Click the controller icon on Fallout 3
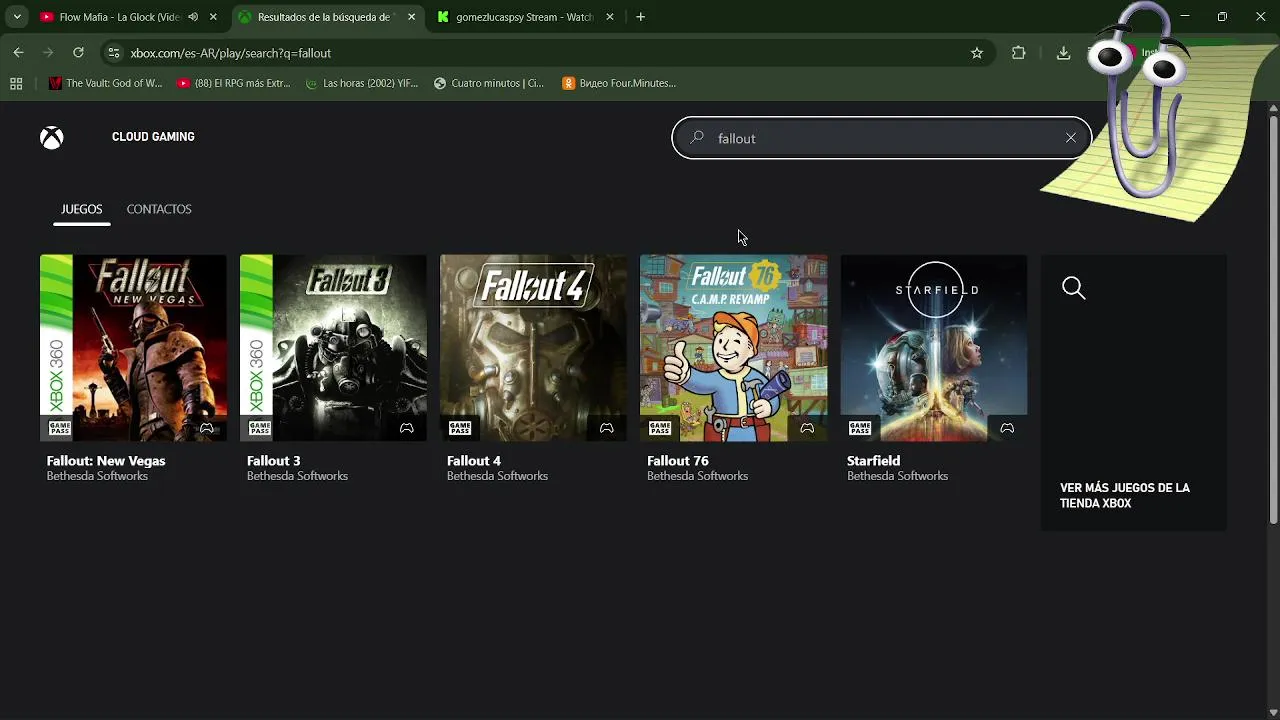1280x720 pixels. click(x=406, y=428)
